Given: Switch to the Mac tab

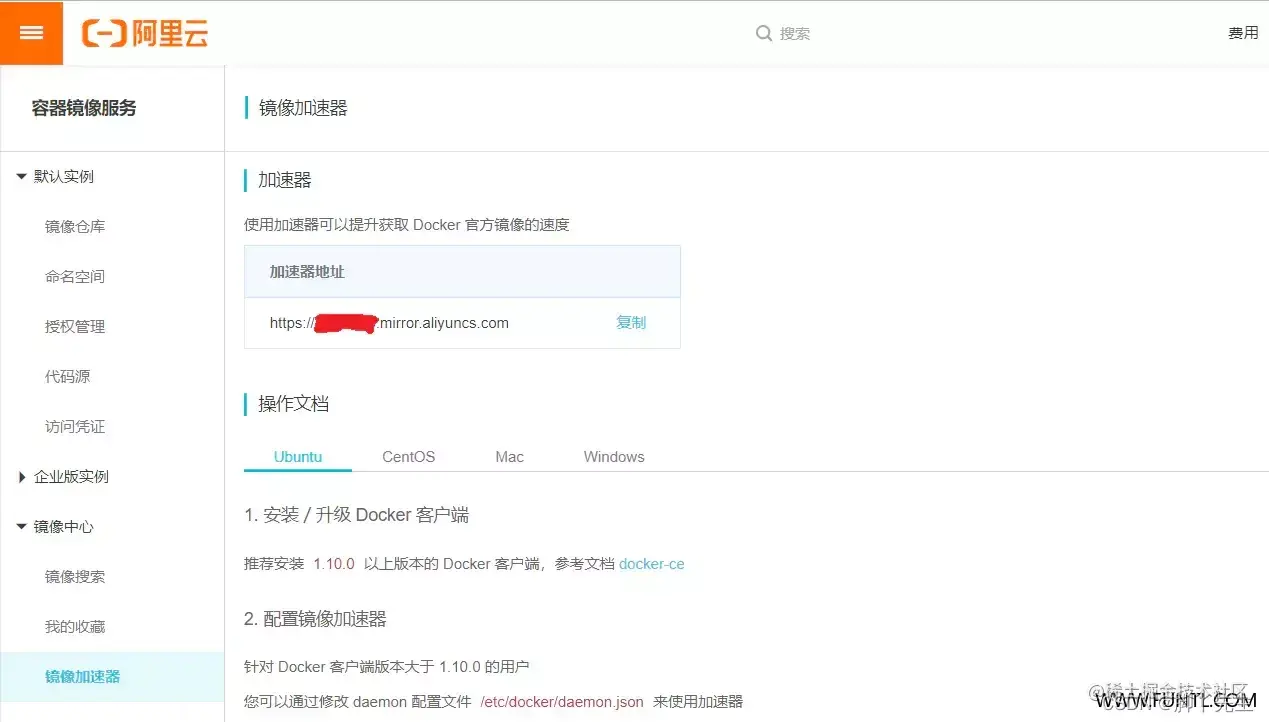Looking at the screenshot, I should click(x=509, y=456).
